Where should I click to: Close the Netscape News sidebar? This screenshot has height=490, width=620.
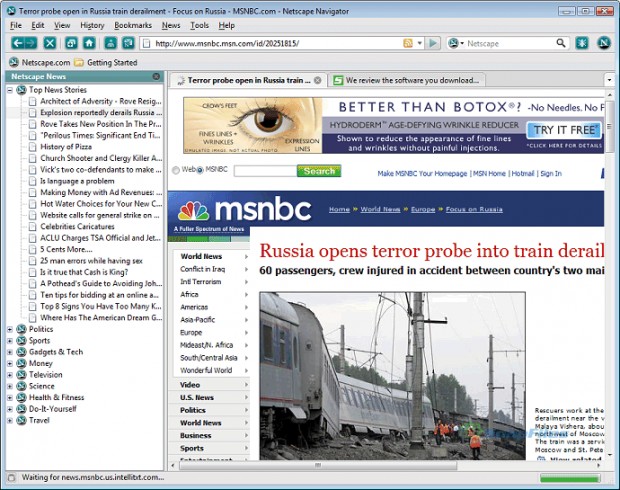click(156, 76)
